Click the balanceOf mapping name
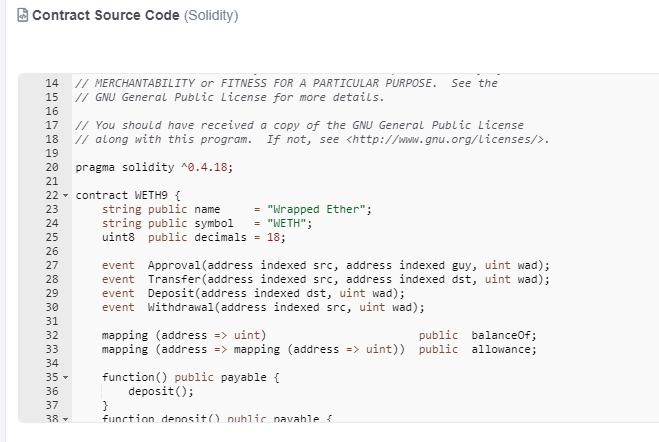The width and height of the screenshot is (659, 442). pyautogui.click(x=503, y=335)
